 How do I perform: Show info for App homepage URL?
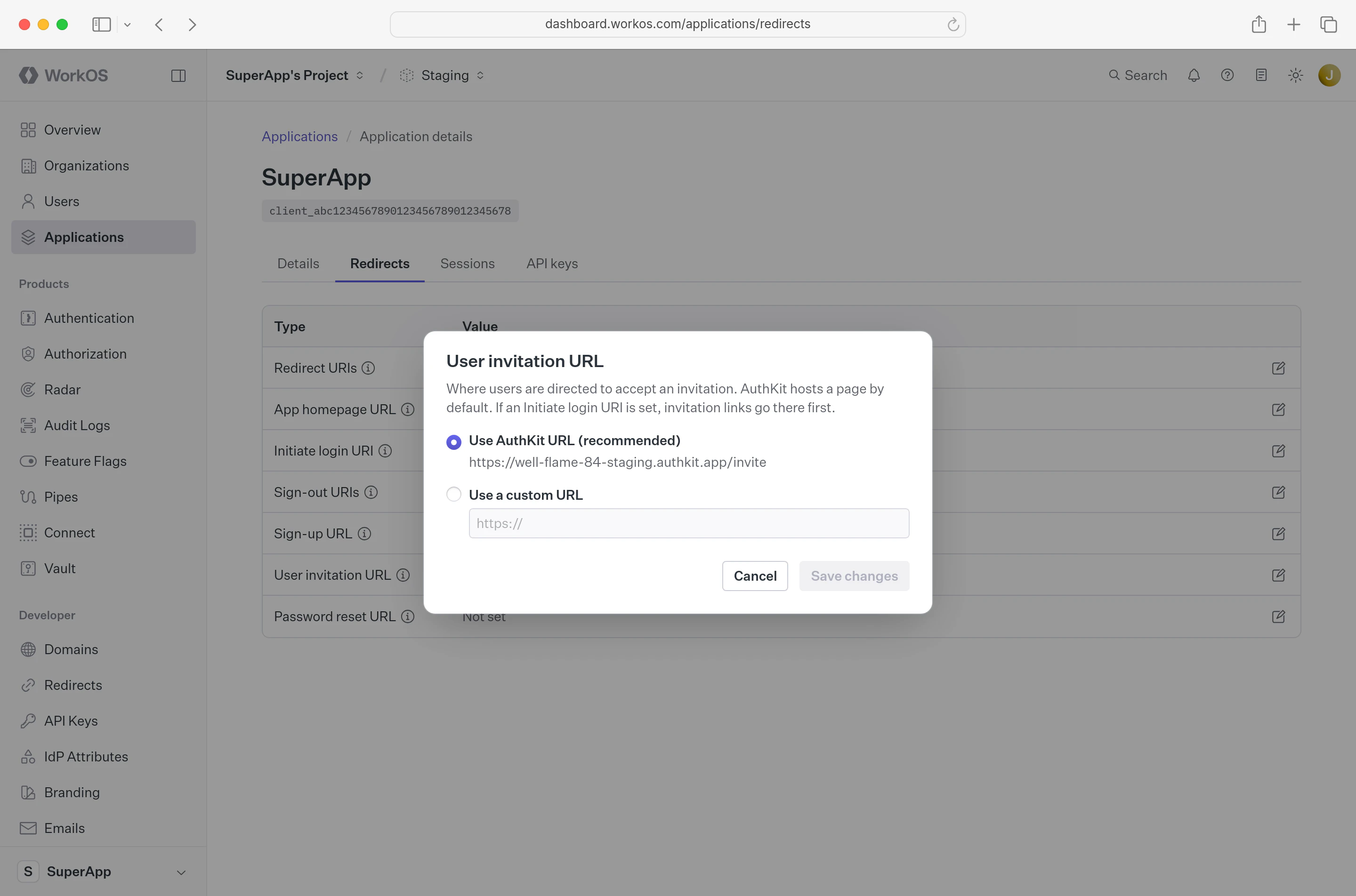click(x=408, y=410)
